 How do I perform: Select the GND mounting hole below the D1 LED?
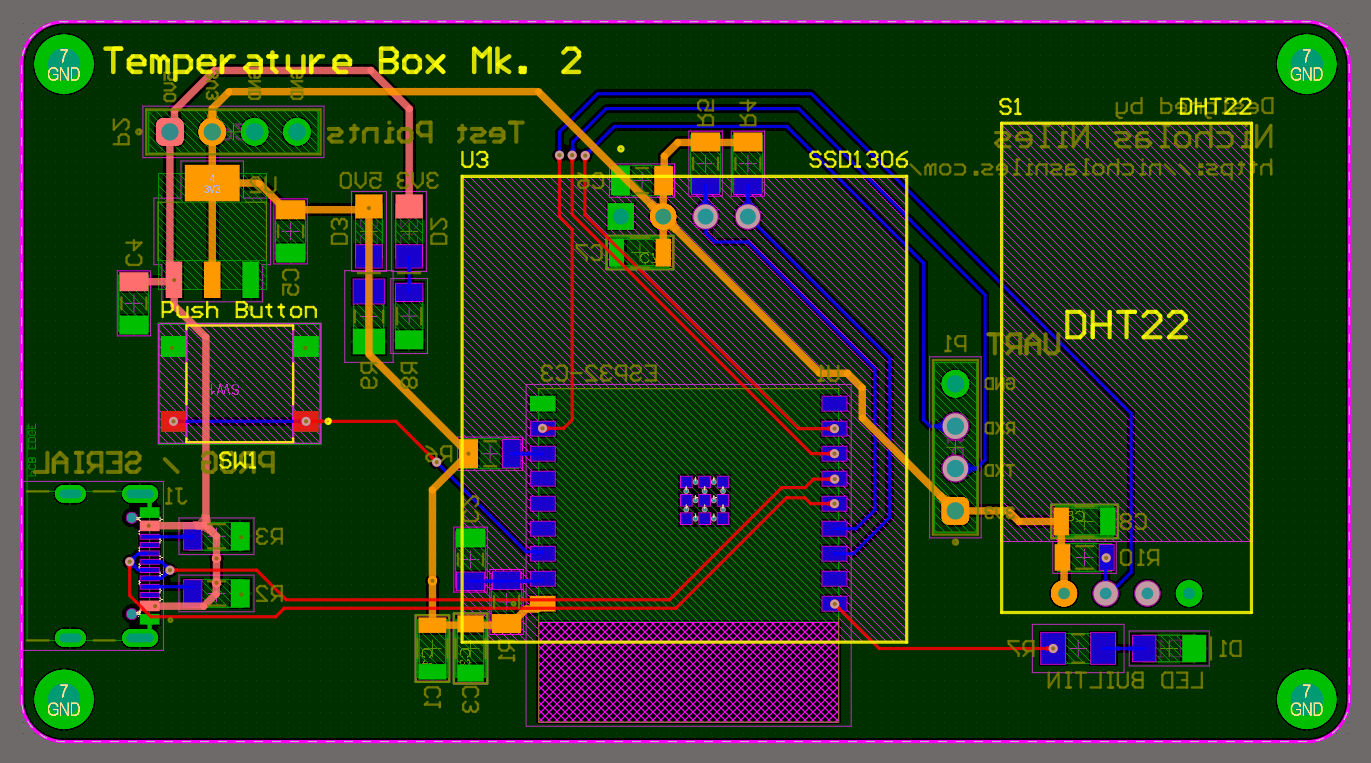point(1306,700)
